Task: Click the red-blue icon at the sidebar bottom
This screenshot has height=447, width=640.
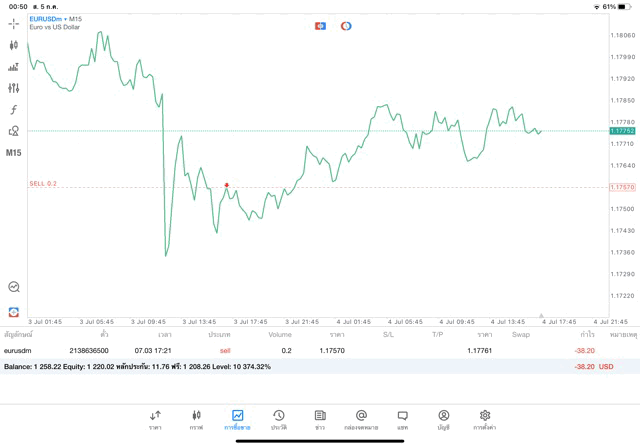Action: point(13,312)
